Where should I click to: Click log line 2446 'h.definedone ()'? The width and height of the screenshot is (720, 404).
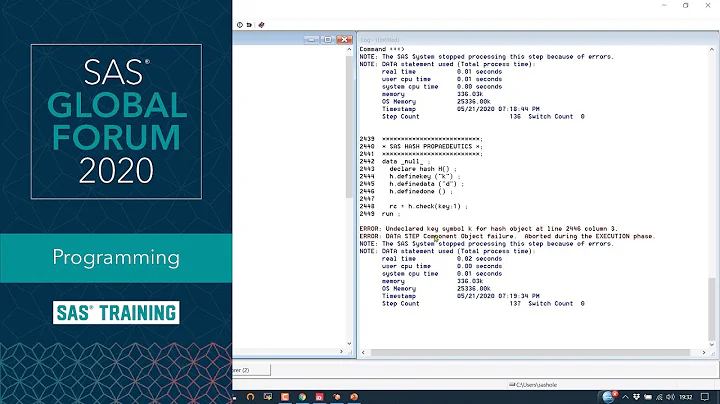[406, 191]
